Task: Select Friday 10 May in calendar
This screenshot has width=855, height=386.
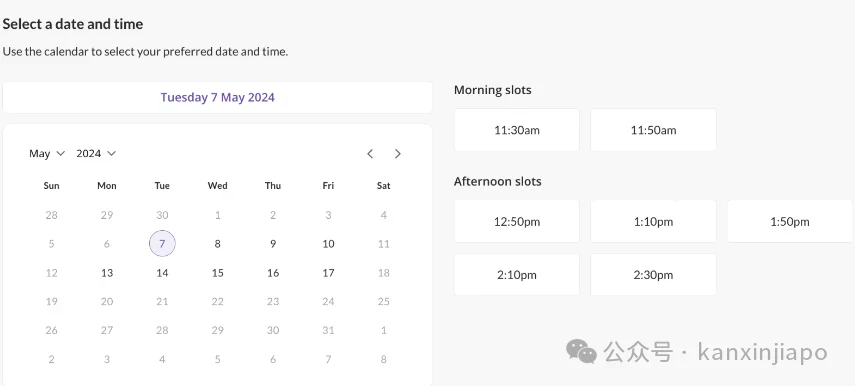Action: pos(328,244)
